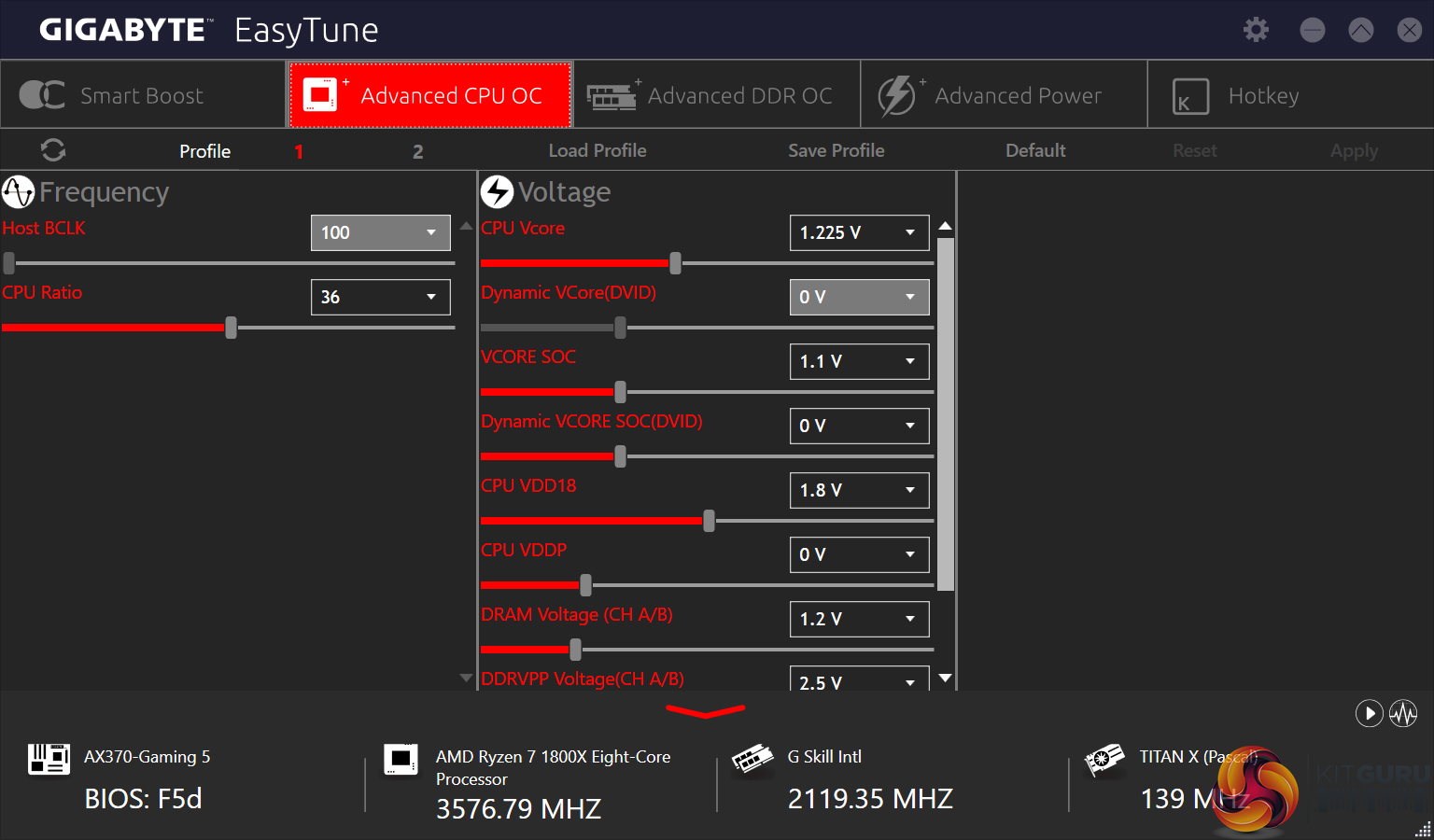Click the Voltage panel scrollbar thumb
The image size is (1434, 840).
pyautogui.click(x=945, y=415)
